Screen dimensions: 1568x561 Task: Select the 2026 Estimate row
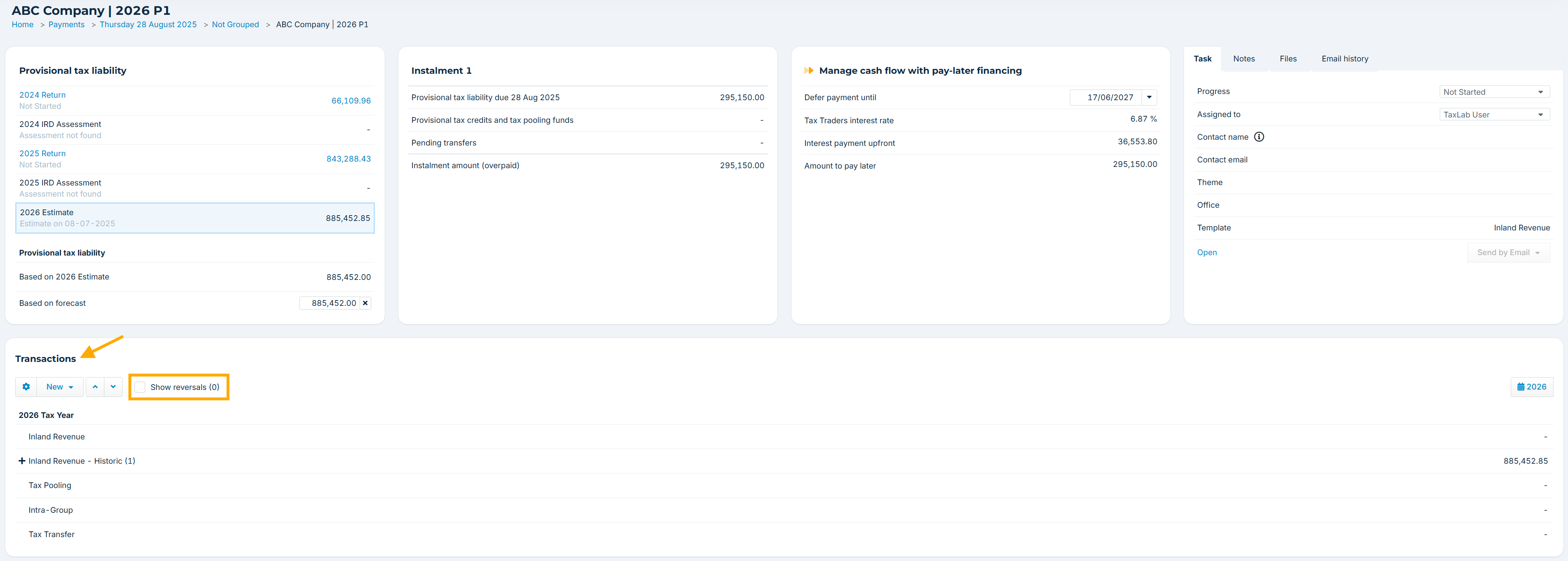(195, 218)
